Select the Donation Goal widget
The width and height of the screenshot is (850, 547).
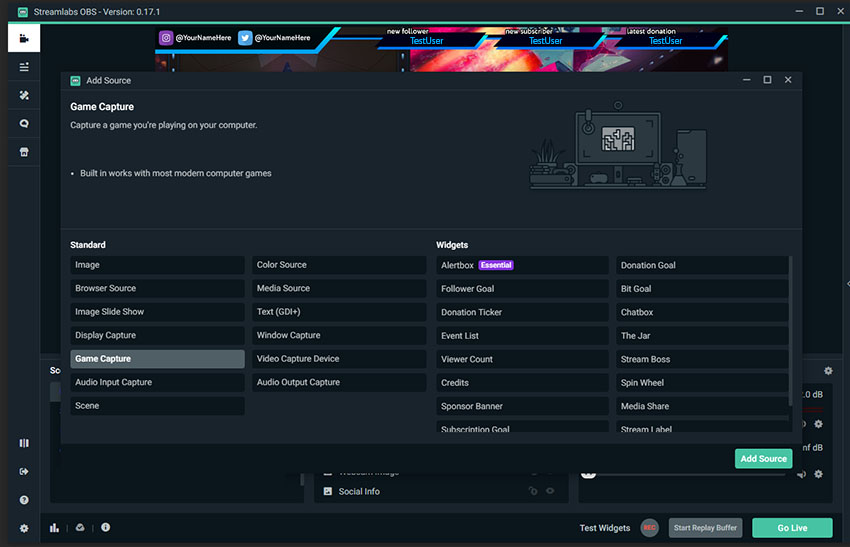click(702, 265)
